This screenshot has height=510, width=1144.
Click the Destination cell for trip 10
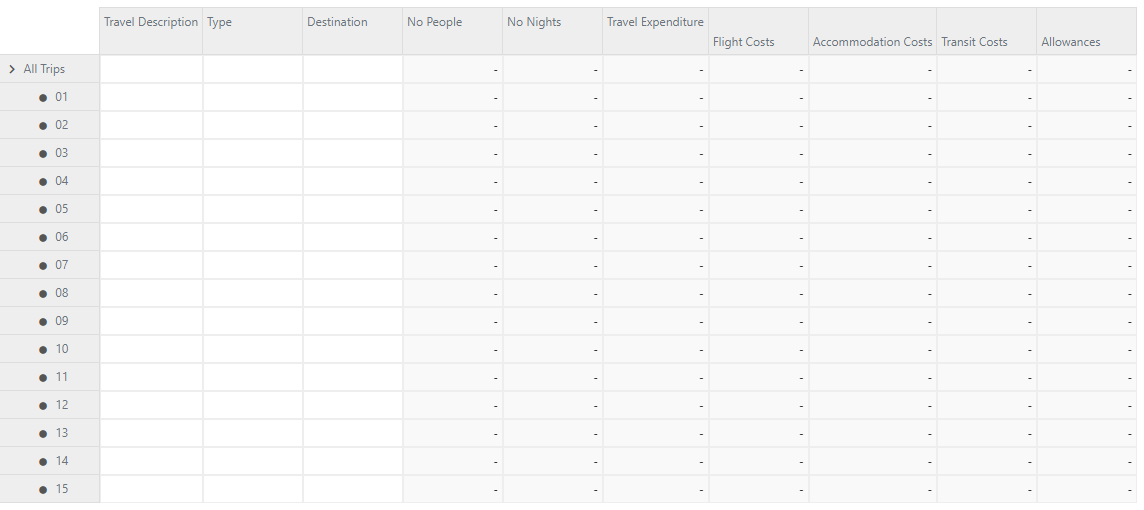352,349
